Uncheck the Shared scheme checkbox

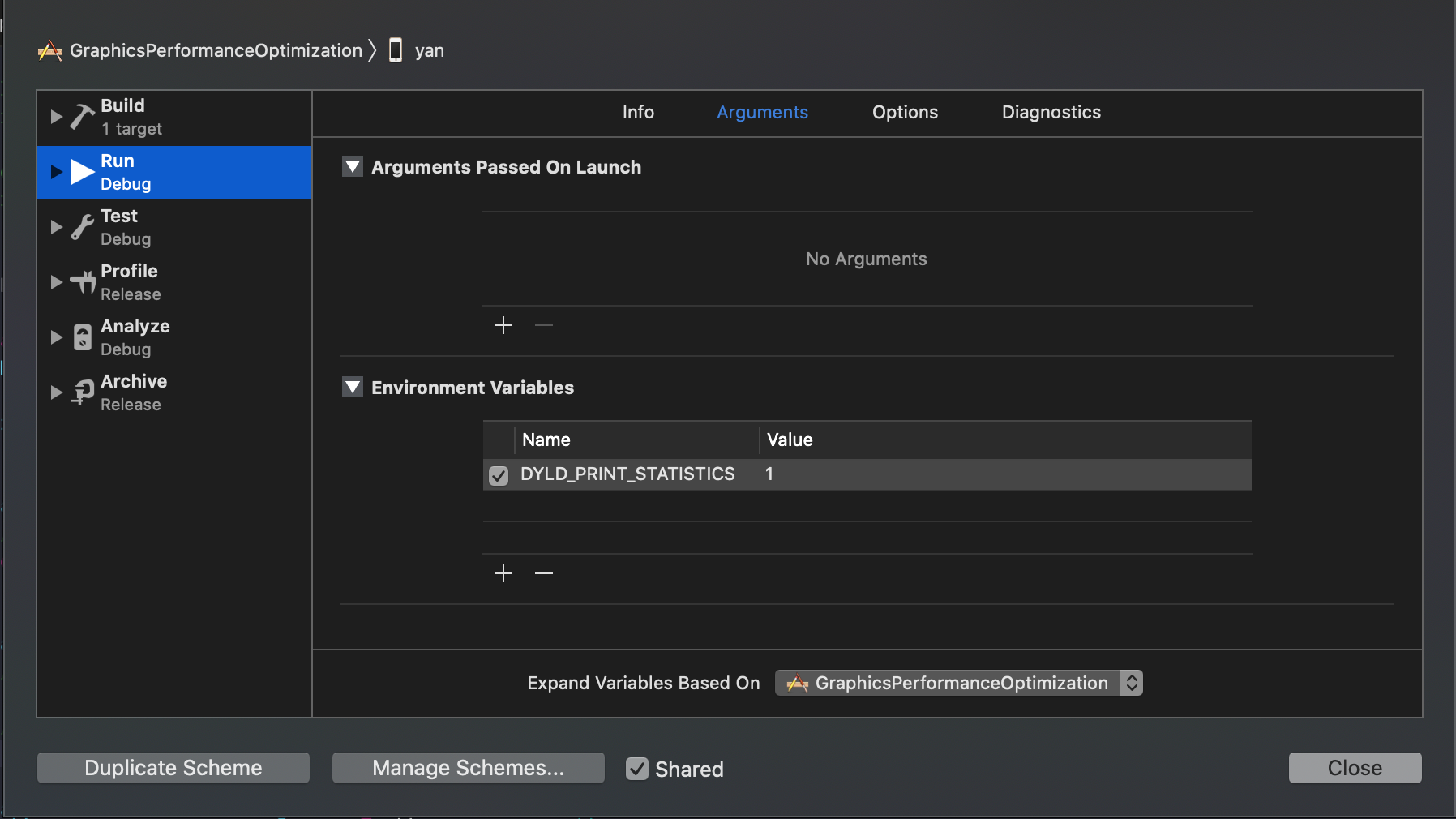click(x=637, y=769)
